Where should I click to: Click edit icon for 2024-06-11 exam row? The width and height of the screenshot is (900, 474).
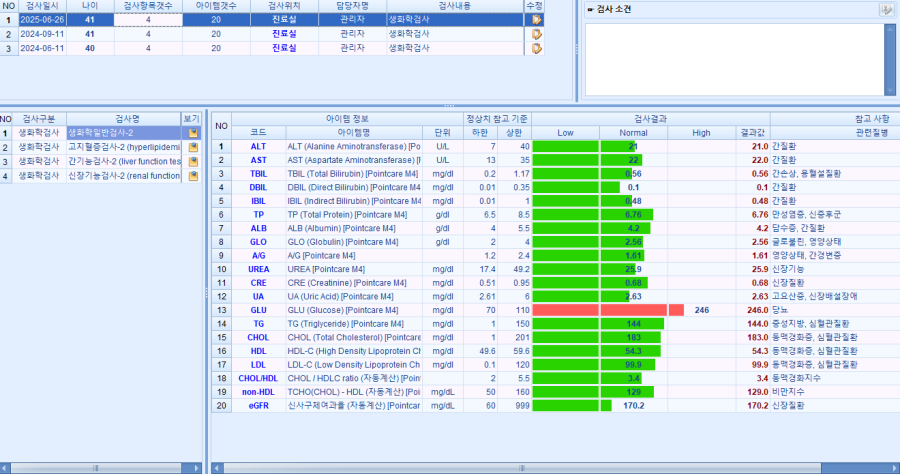[x=537, y=47]
